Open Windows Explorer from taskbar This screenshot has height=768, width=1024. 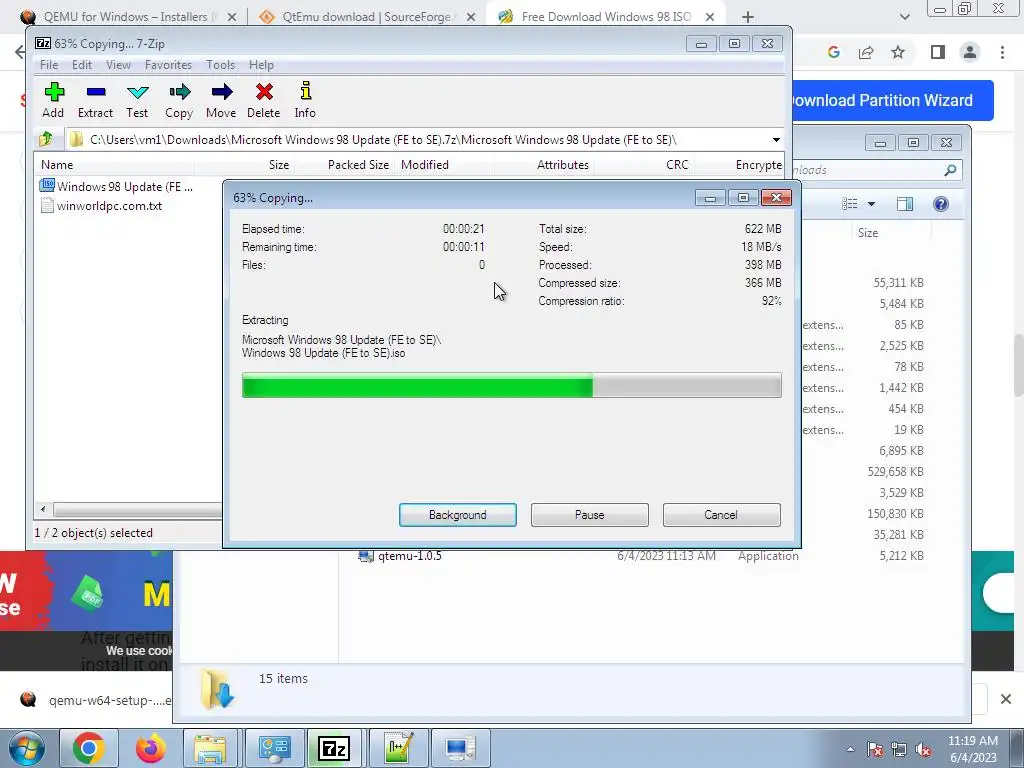point(210,748)
